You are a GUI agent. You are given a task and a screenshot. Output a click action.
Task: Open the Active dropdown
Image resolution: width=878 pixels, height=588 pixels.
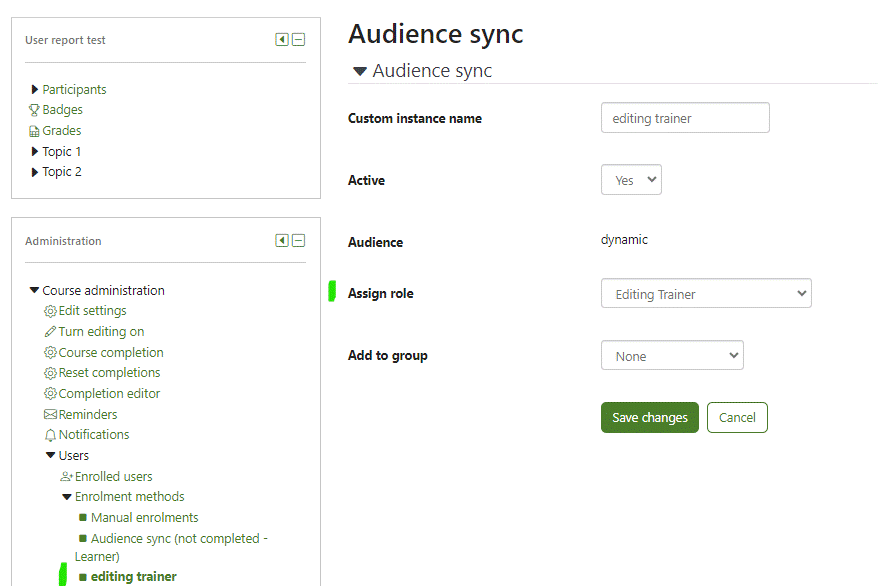click(x=631, y=180)
